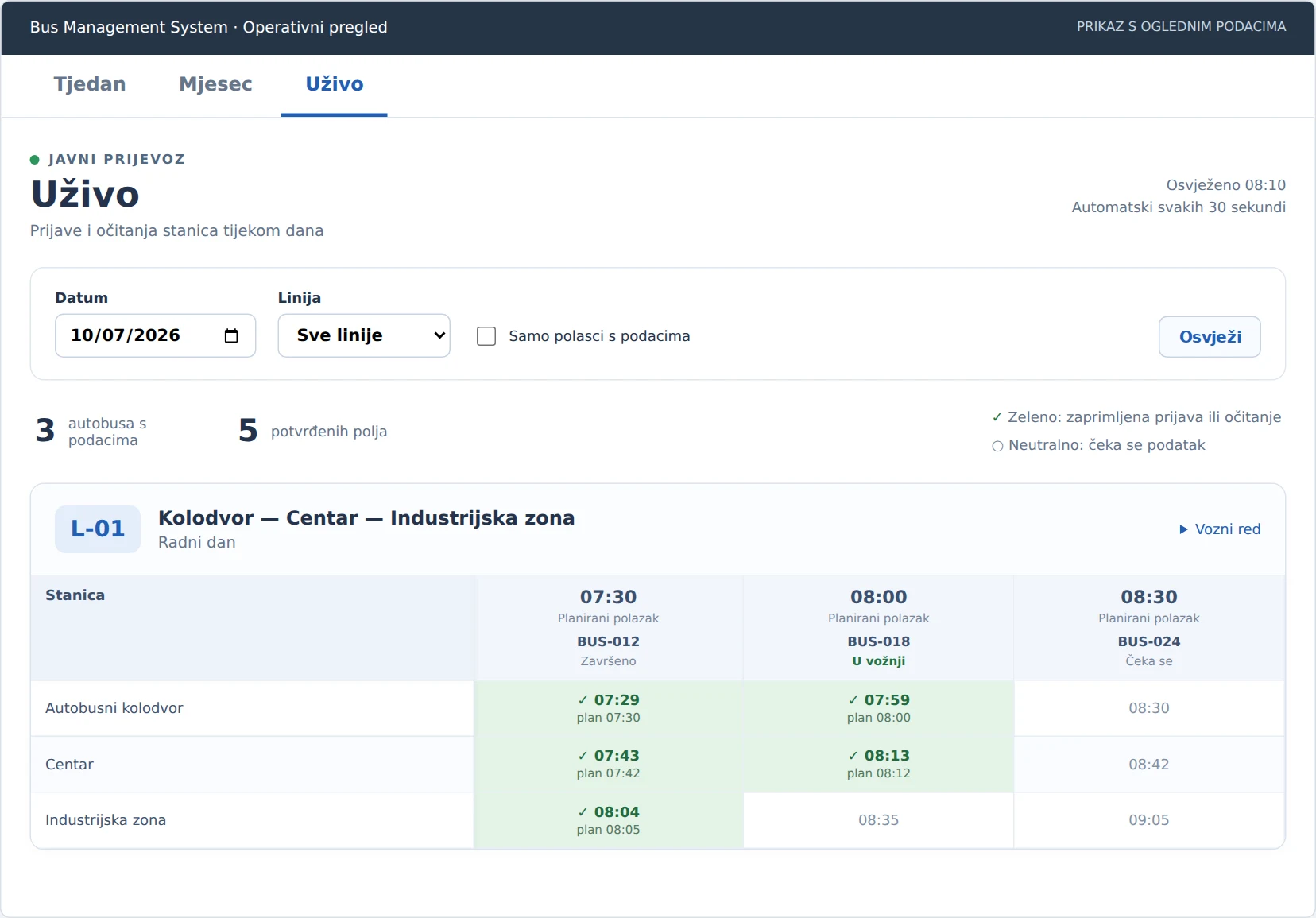Viewport: 1316px width, 918px height.
Task: Click the Završeno status text
Action: tap(609, 661)
